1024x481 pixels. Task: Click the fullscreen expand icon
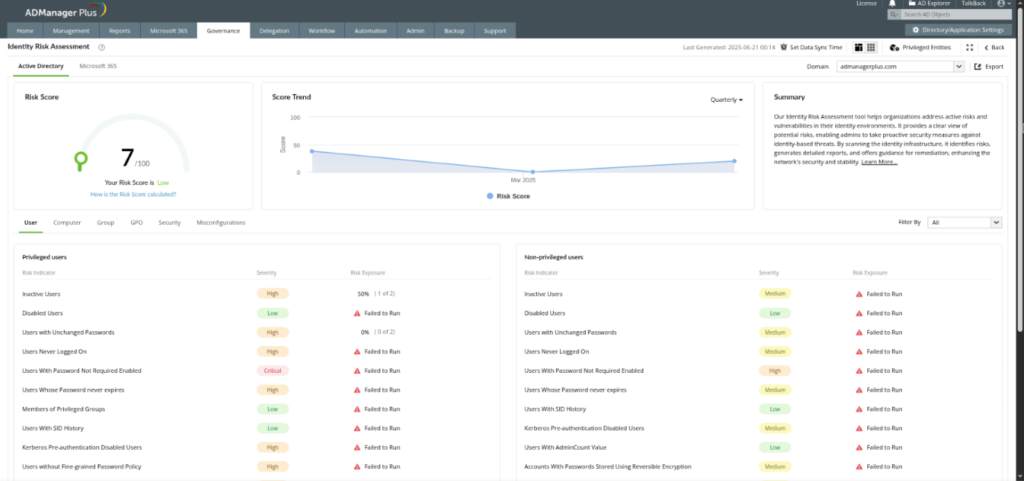(x=969, y=47)
